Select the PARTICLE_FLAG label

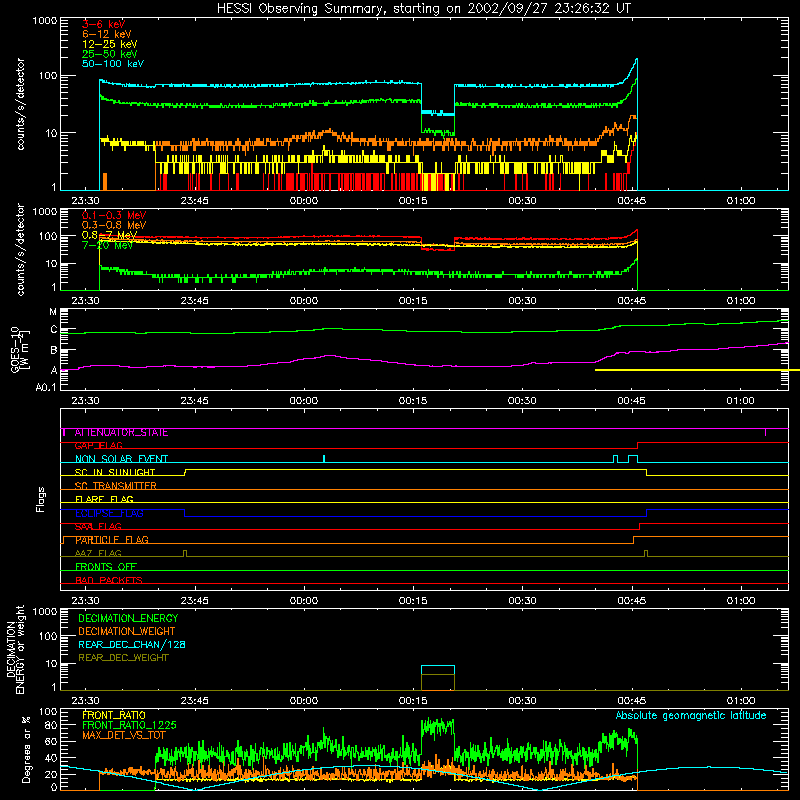(112, 540)
